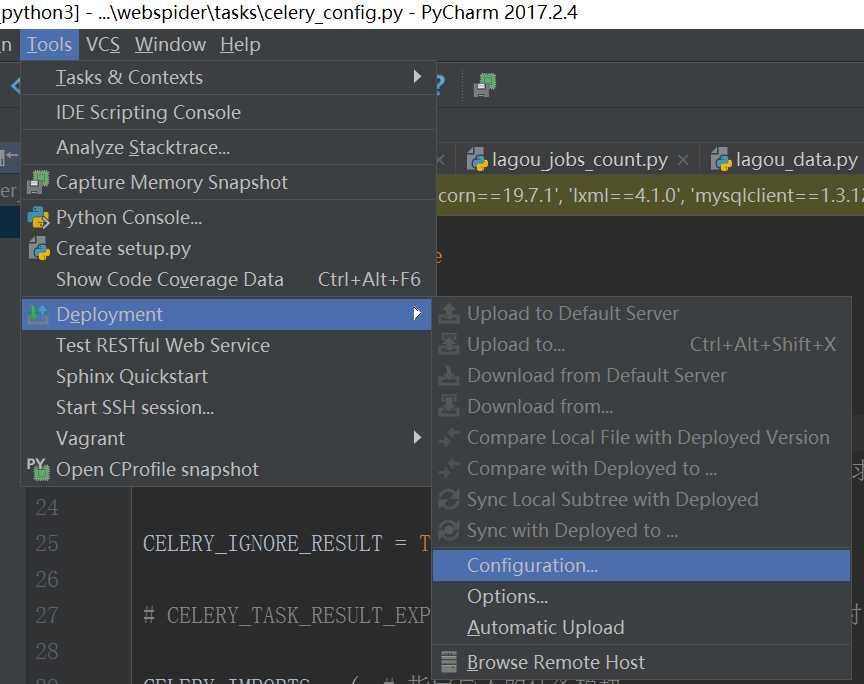Toggle Automatic Upload
864x684 pixels.
click(641, 627)
